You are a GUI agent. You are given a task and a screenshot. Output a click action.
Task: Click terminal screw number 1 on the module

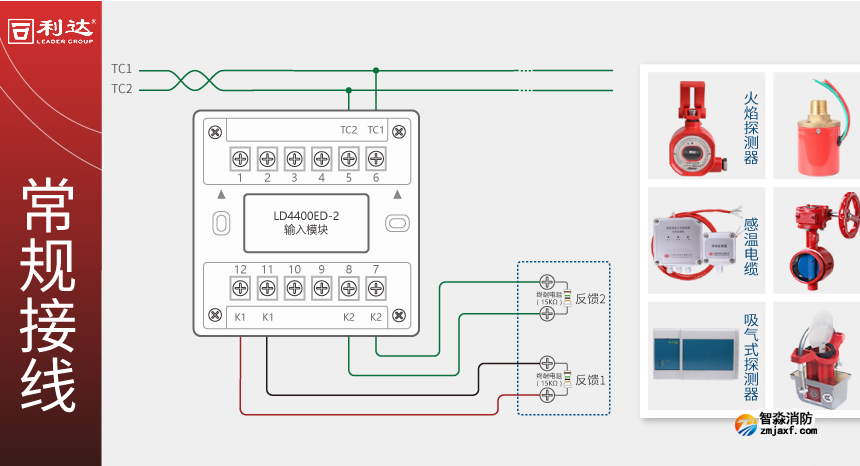tap(240, 158)
